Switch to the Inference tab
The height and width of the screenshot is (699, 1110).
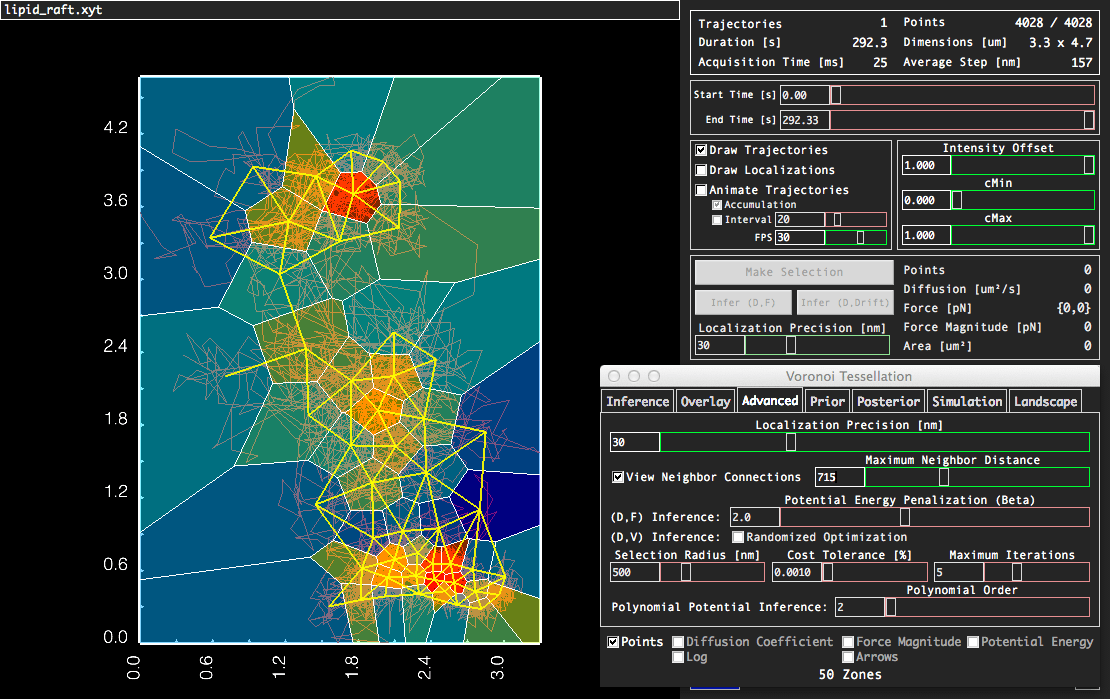(637, 401)
